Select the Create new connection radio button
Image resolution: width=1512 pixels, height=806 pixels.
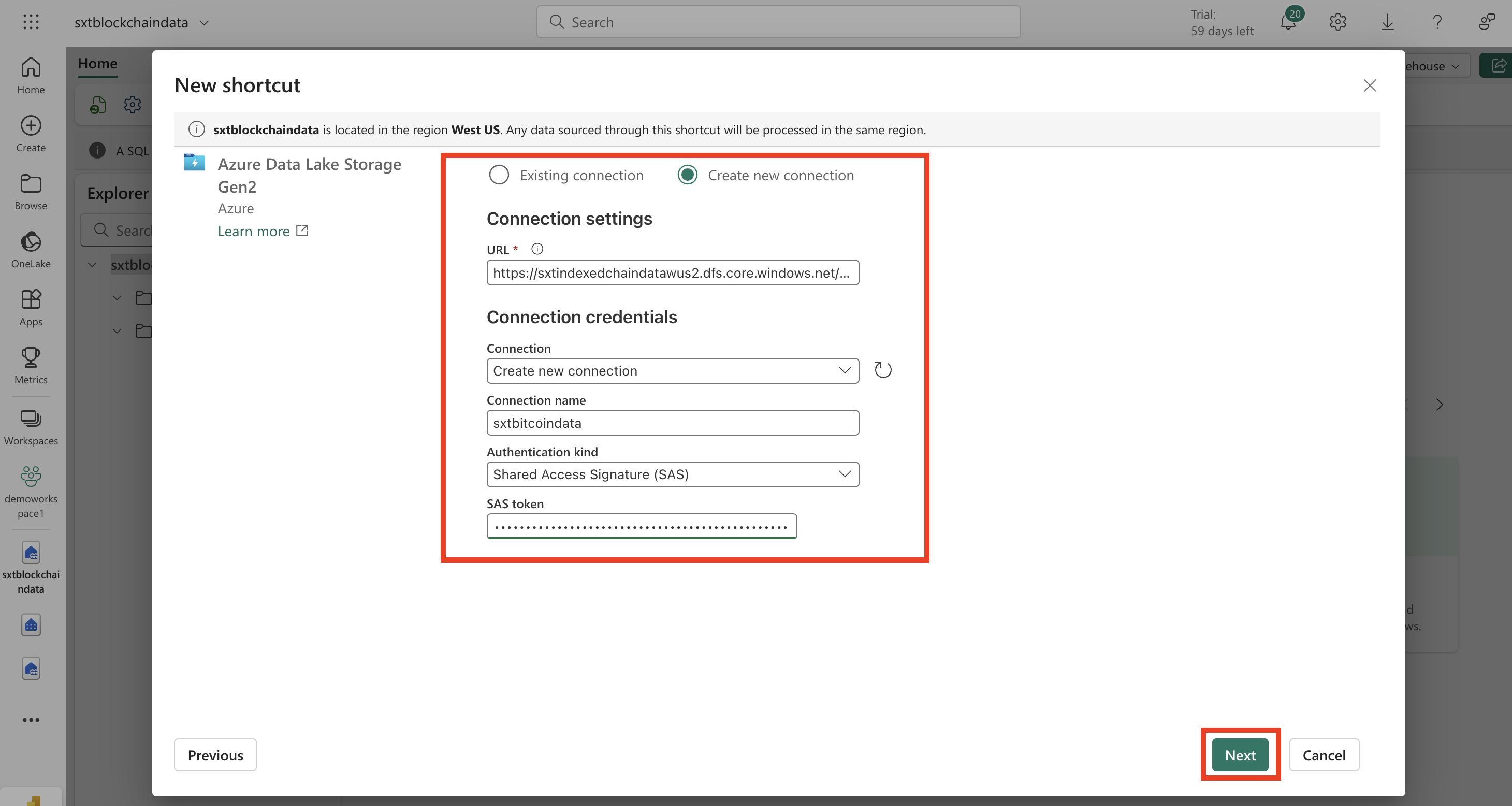pyautogui.click(x=687, y=175)
